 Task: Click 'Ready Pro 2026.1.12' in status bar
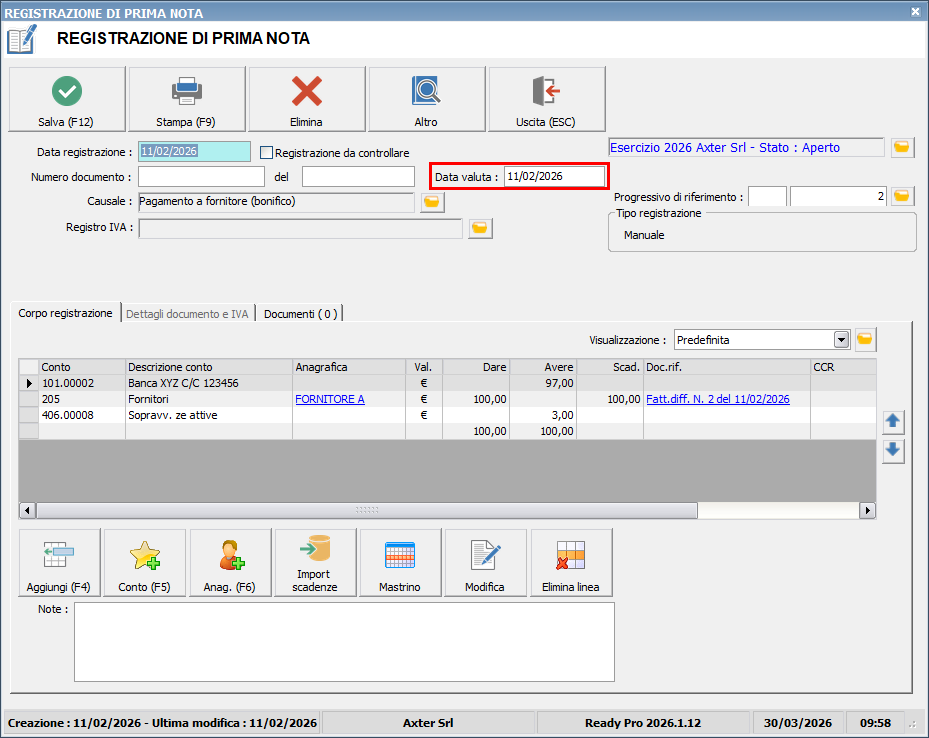pos(643,723)
